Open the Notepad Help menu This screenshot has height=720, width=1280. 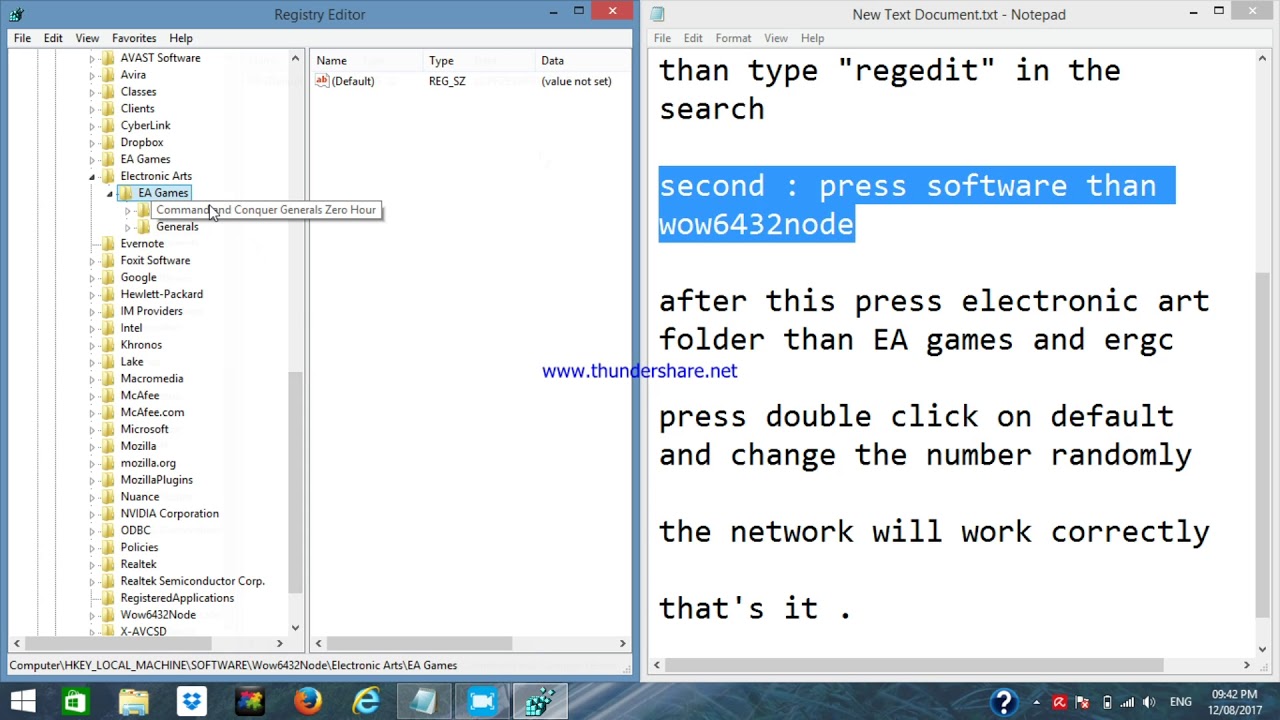[x=812, y=38]
